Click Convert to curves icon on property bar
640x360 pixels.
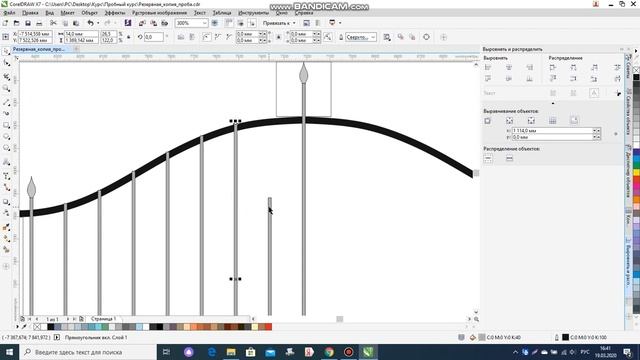click(426, 37)
